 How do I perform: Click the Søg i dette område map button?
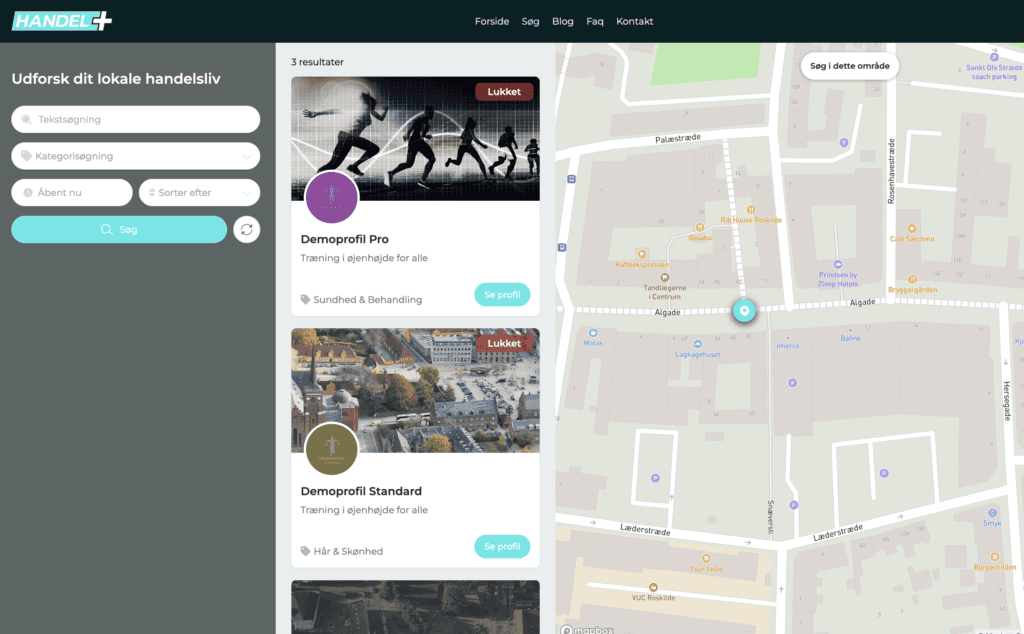point(850,66)
